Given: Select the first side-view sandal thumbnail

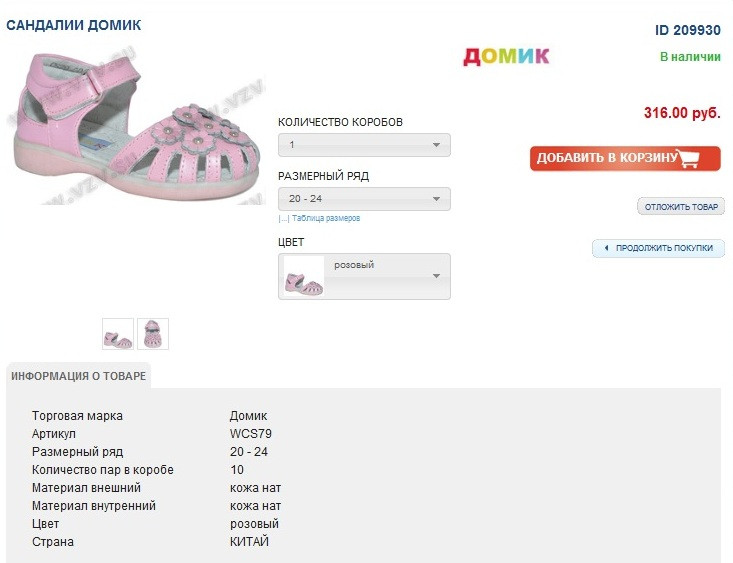Looking at the screenshot, I should point(118,334).
